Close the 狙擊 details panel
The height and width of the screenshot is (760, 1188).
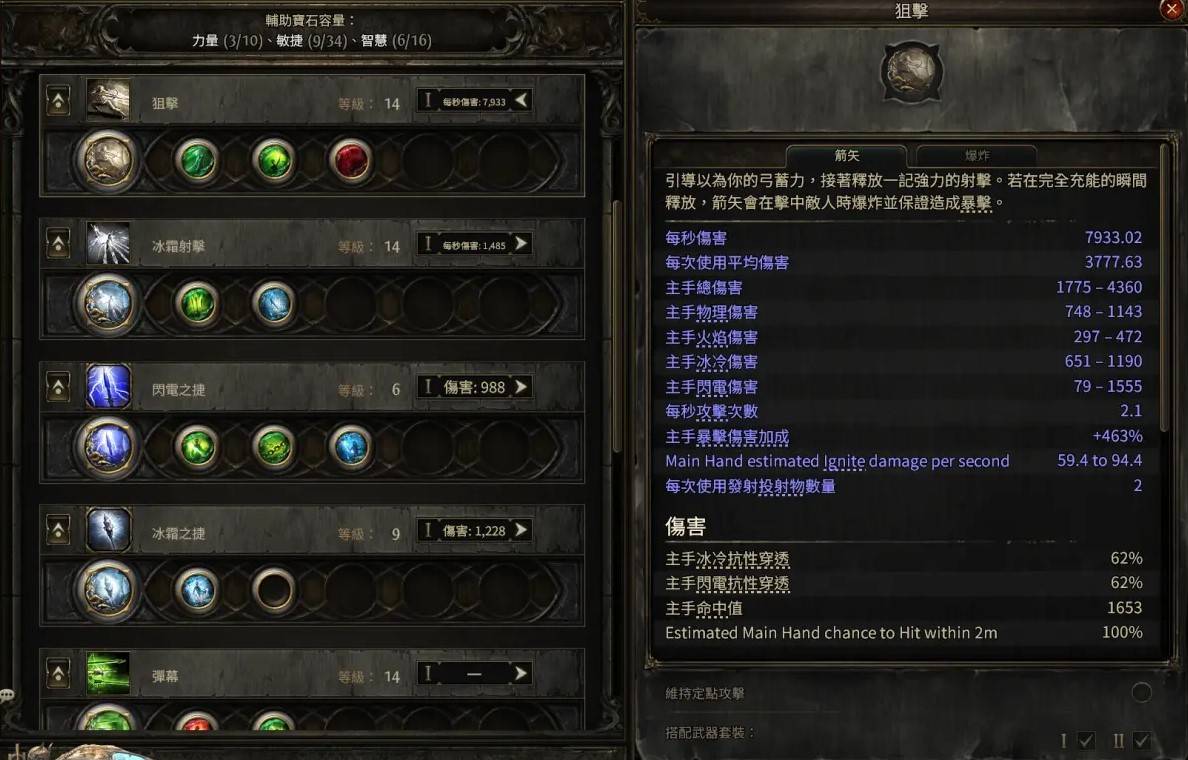click(1171, 8)
